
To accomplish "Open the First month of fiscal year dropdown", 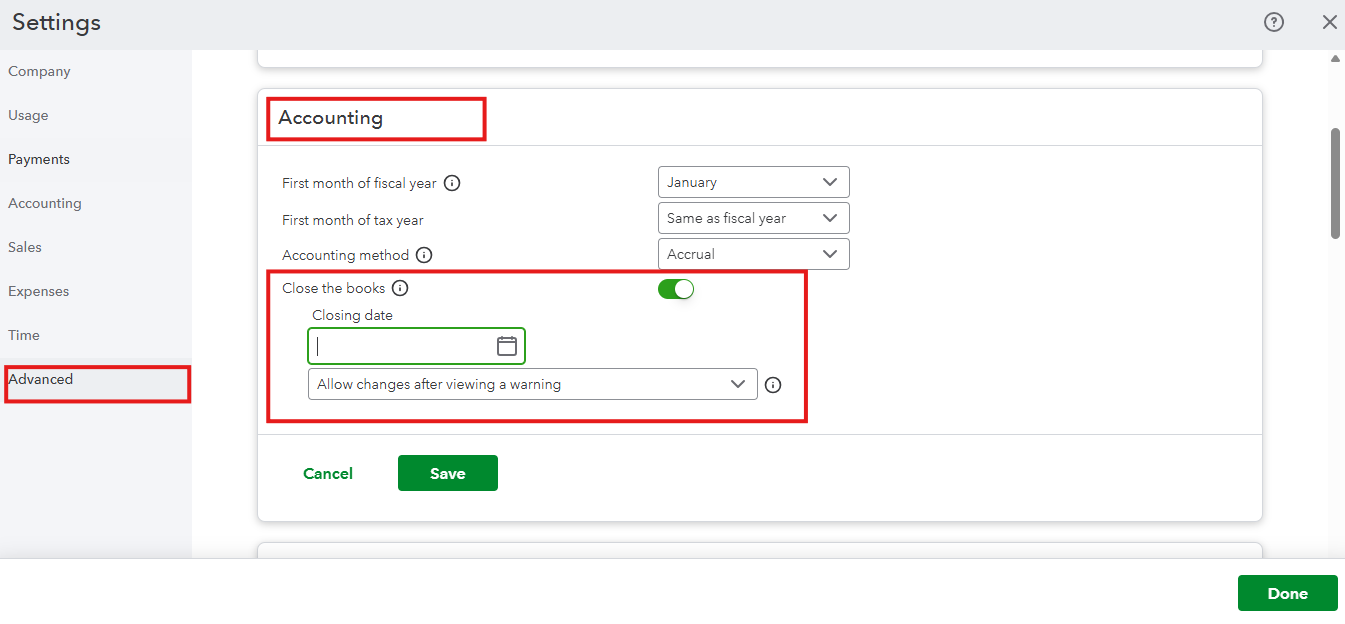I will point(753,182).
